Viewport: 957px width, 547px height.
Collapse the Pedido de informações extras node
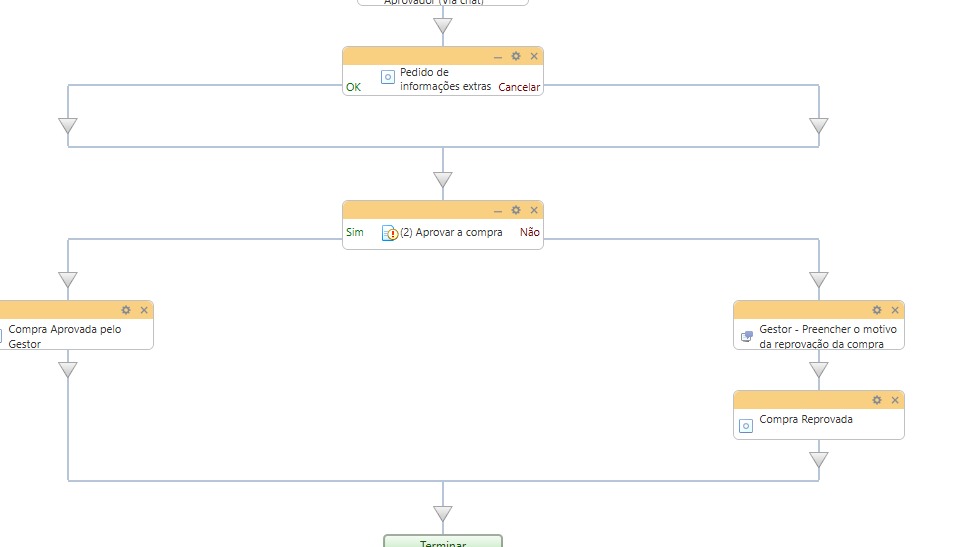pyautogui.click(x=498, y=57)
